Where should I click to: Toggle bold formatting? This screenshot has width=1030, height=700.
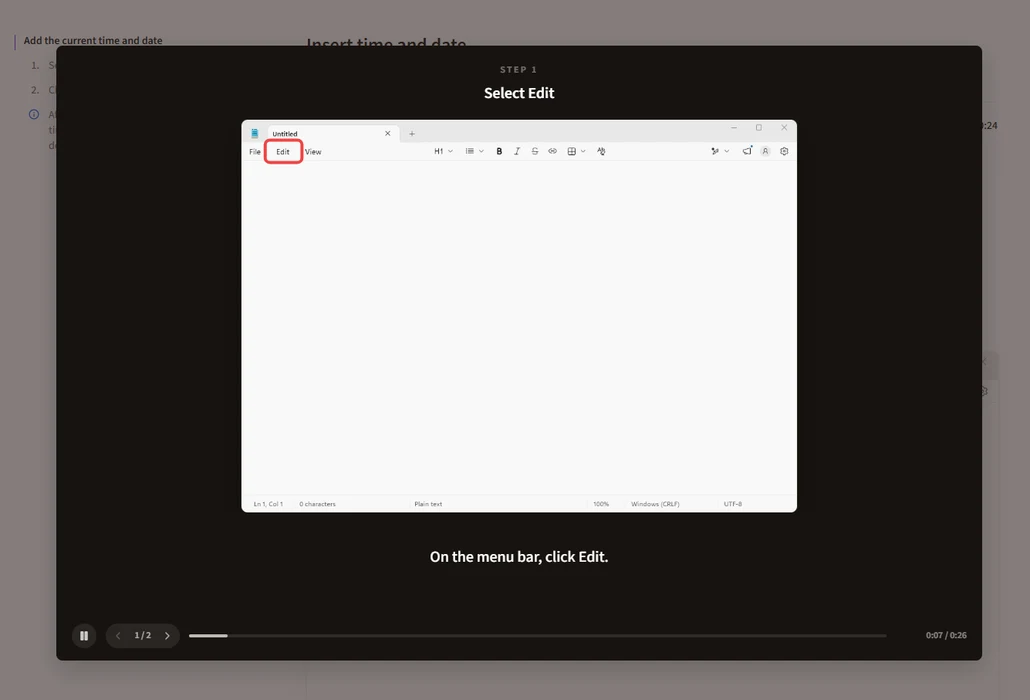[x=499, y=151]
